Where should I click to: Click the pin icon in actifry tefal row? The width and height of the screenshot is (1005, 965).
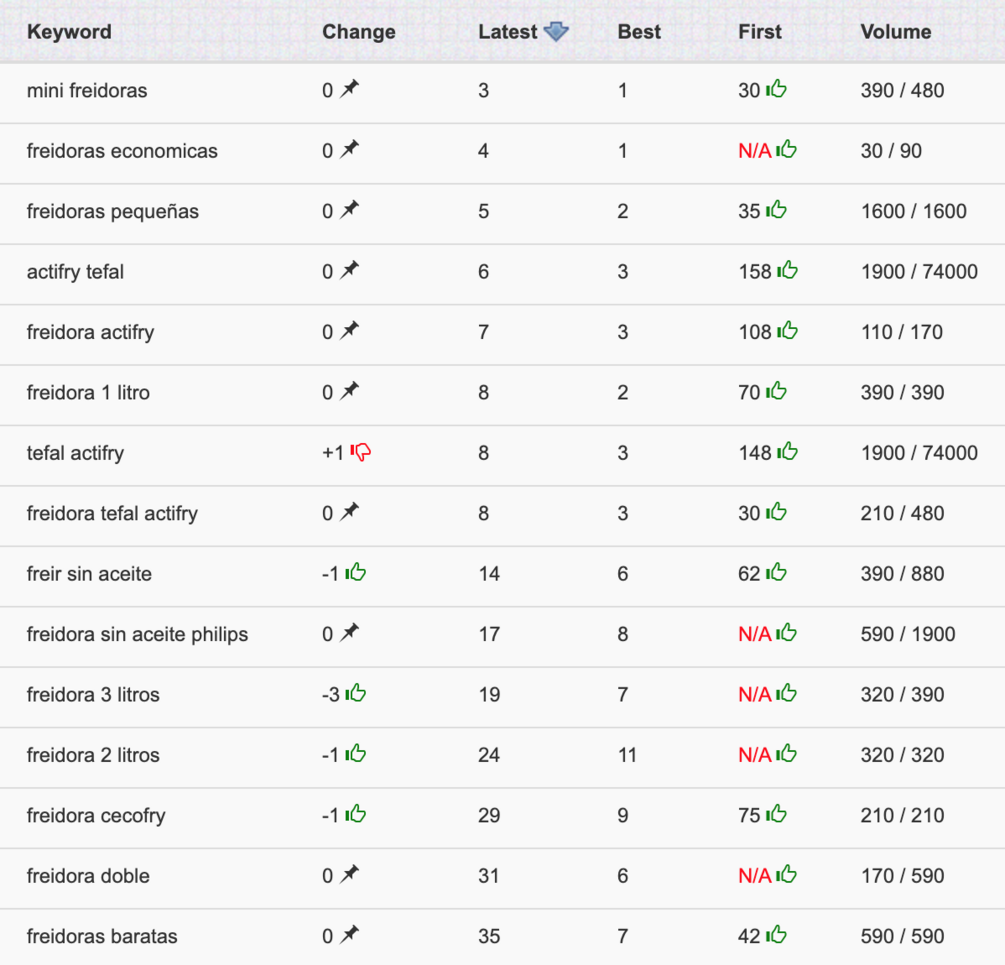click(349, 270)
